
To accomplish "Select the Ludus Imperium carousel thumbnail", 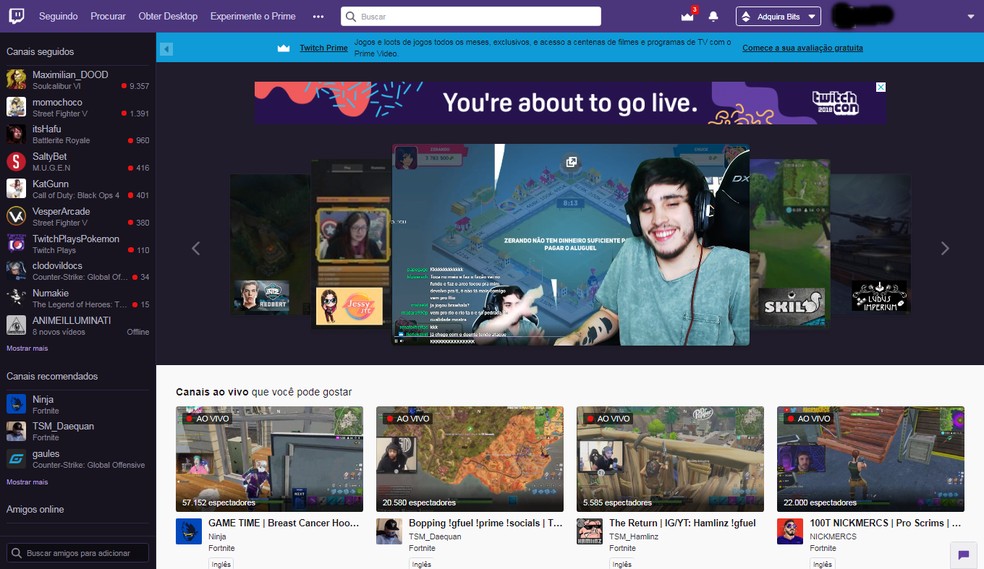I will click(x=870, y=243).
